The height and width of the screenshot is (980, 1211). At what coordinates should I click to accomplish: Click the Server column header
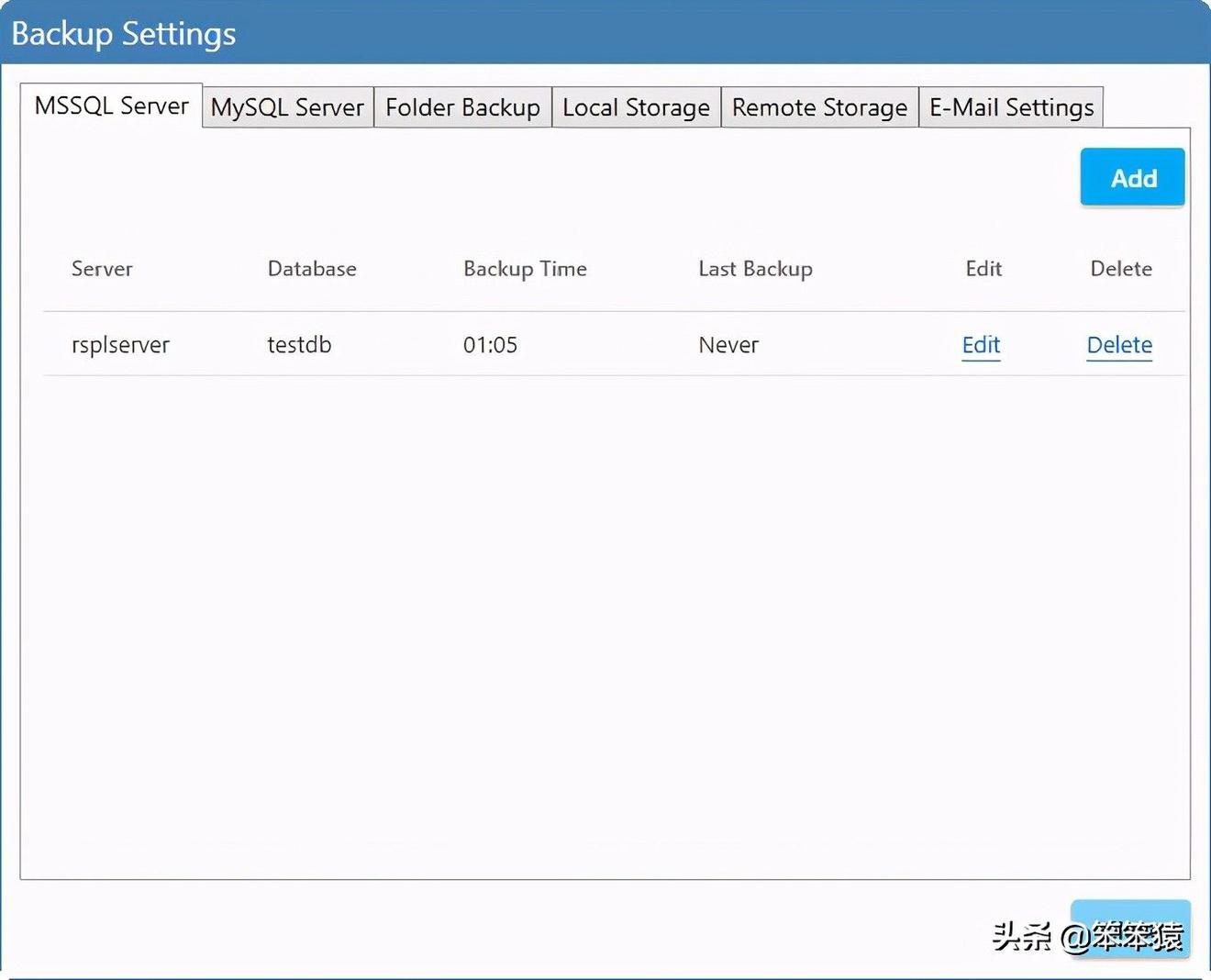click(x=102, y=269)
